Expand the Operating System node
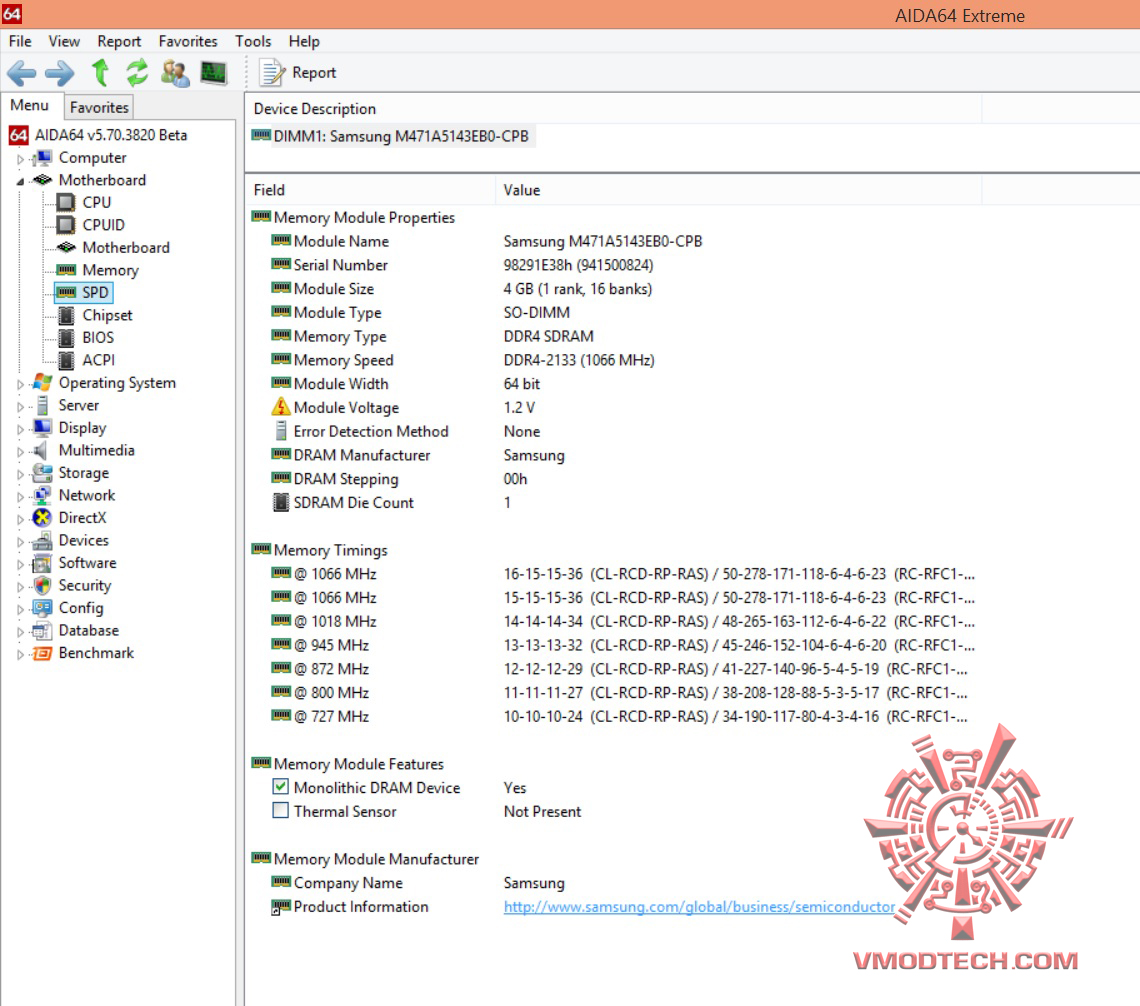The image size is (1140, 1006). [x=20, y=384]
